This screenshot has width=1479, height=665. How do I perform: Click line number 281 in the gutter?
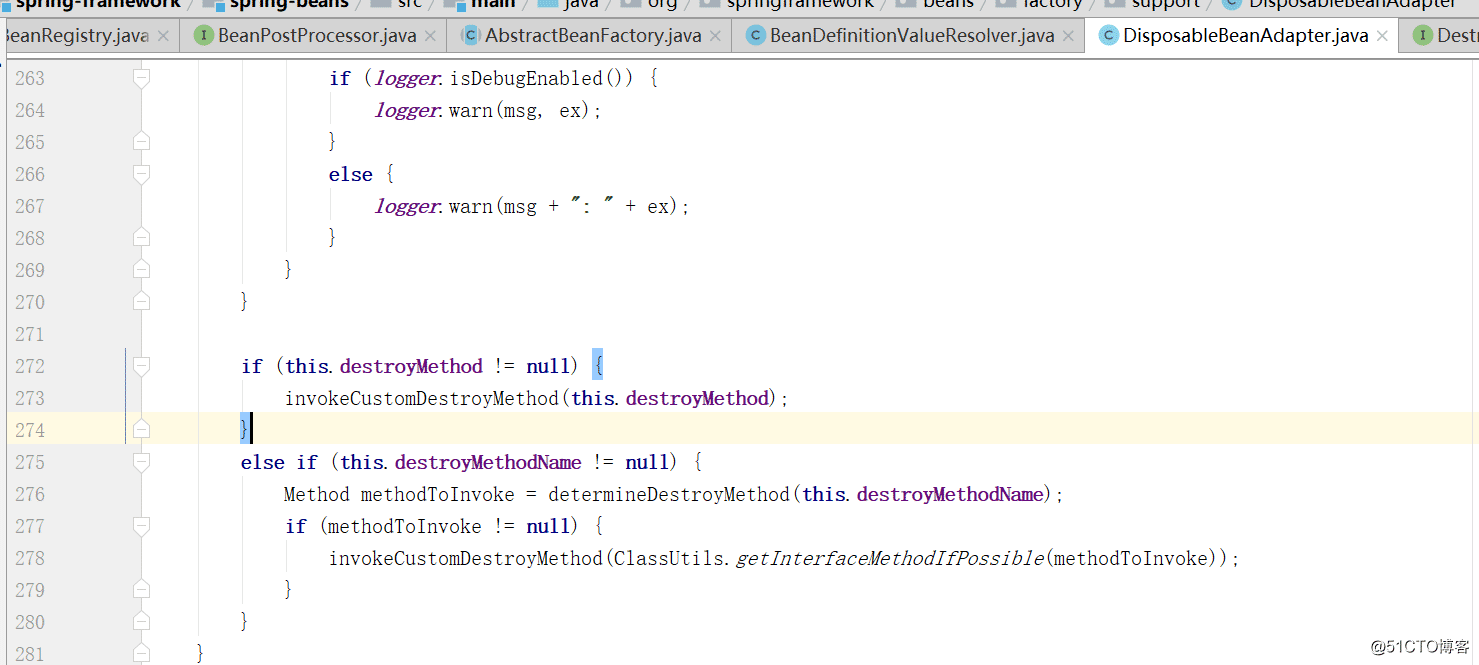click(x=30, y=654)
